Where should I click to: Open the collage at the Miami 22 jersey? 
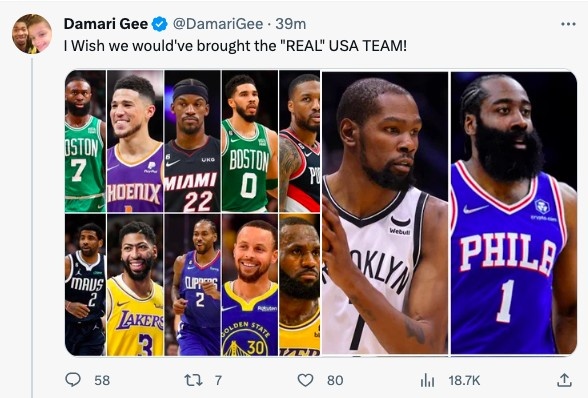click(192, 141)
